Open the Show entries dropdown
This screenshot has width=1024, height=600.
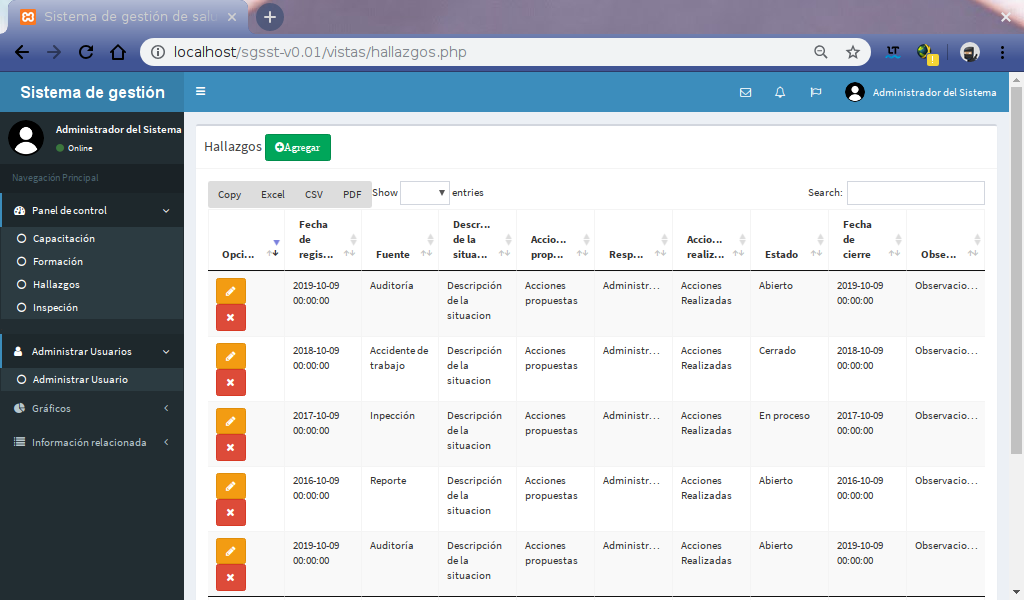click(425, 193)
